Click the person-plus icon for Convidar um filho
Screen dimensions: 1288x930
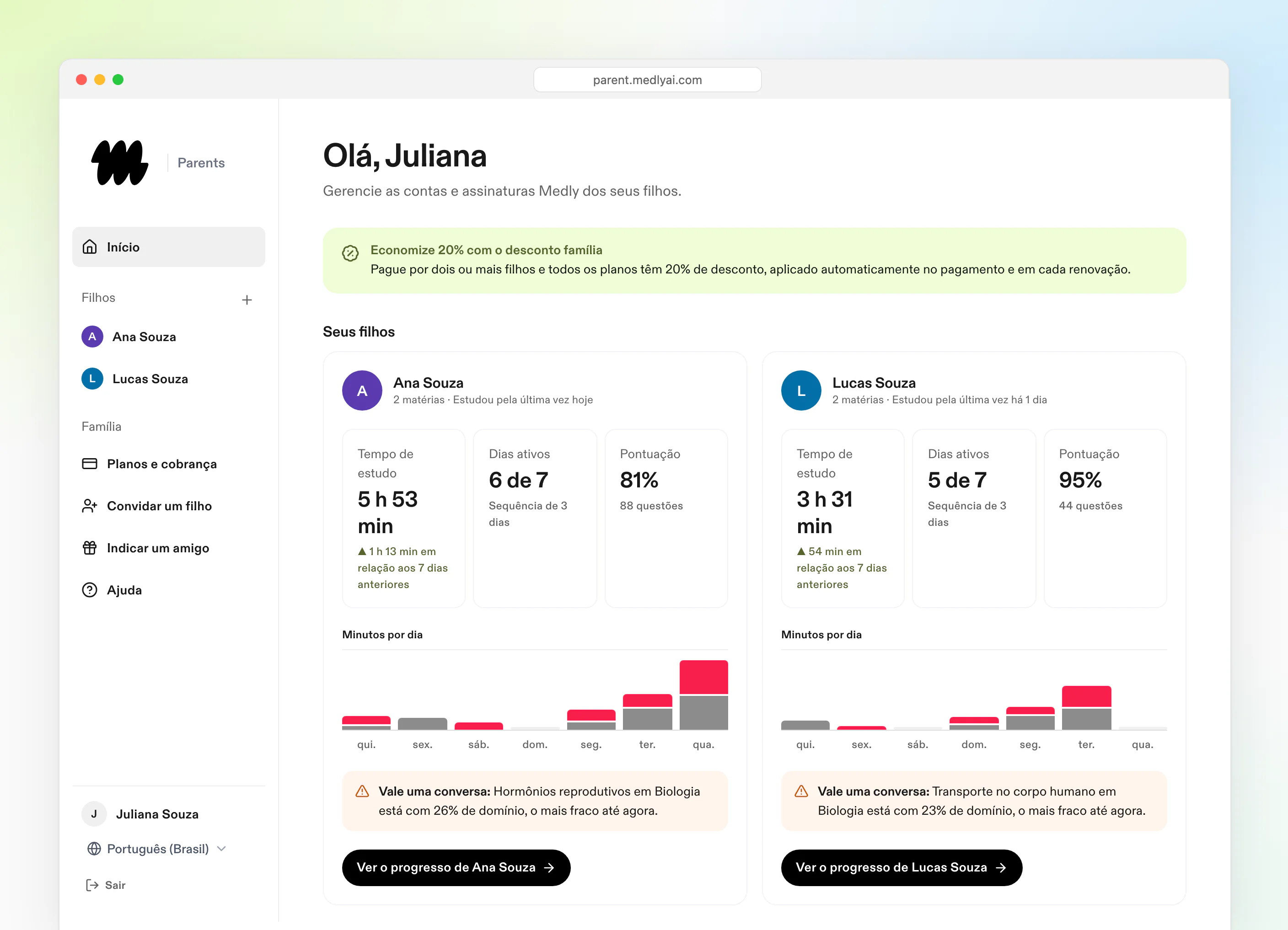point(90,506)
